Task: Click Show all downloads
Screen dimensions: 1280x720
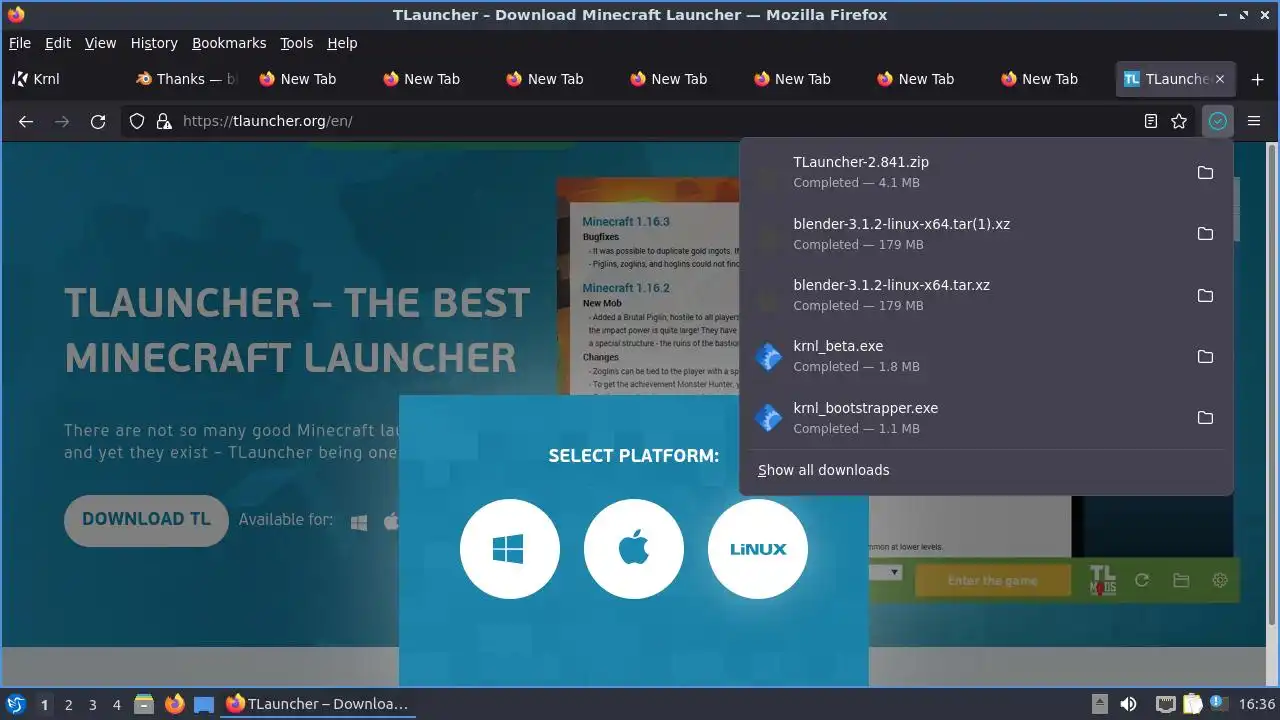Action: click(x=823, y=470)
